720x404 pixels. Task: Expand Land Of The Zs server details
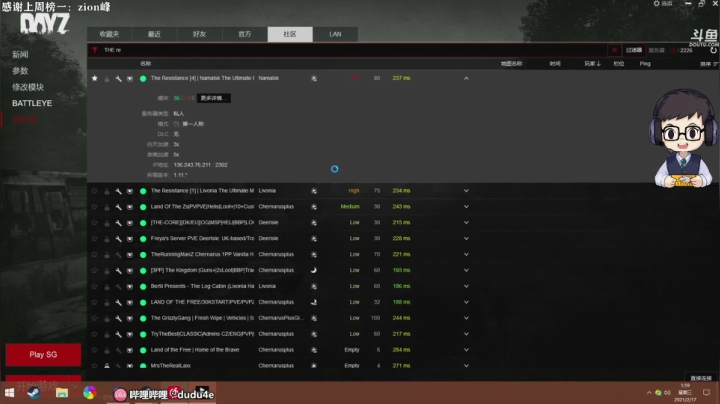click(x=466, y=207)
